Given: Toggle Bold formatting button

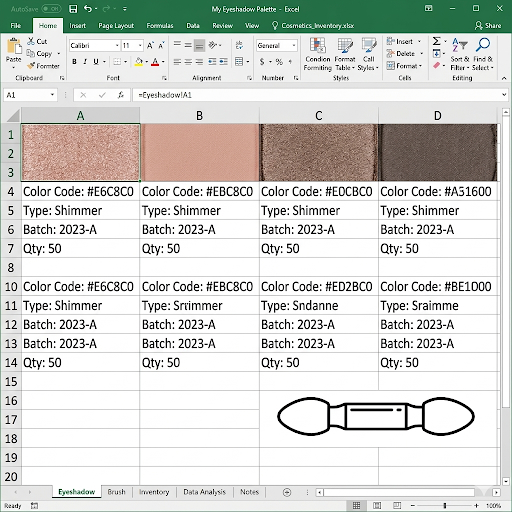Looking at the screenshot, I should pyautogui.click(x=74, y=62).
